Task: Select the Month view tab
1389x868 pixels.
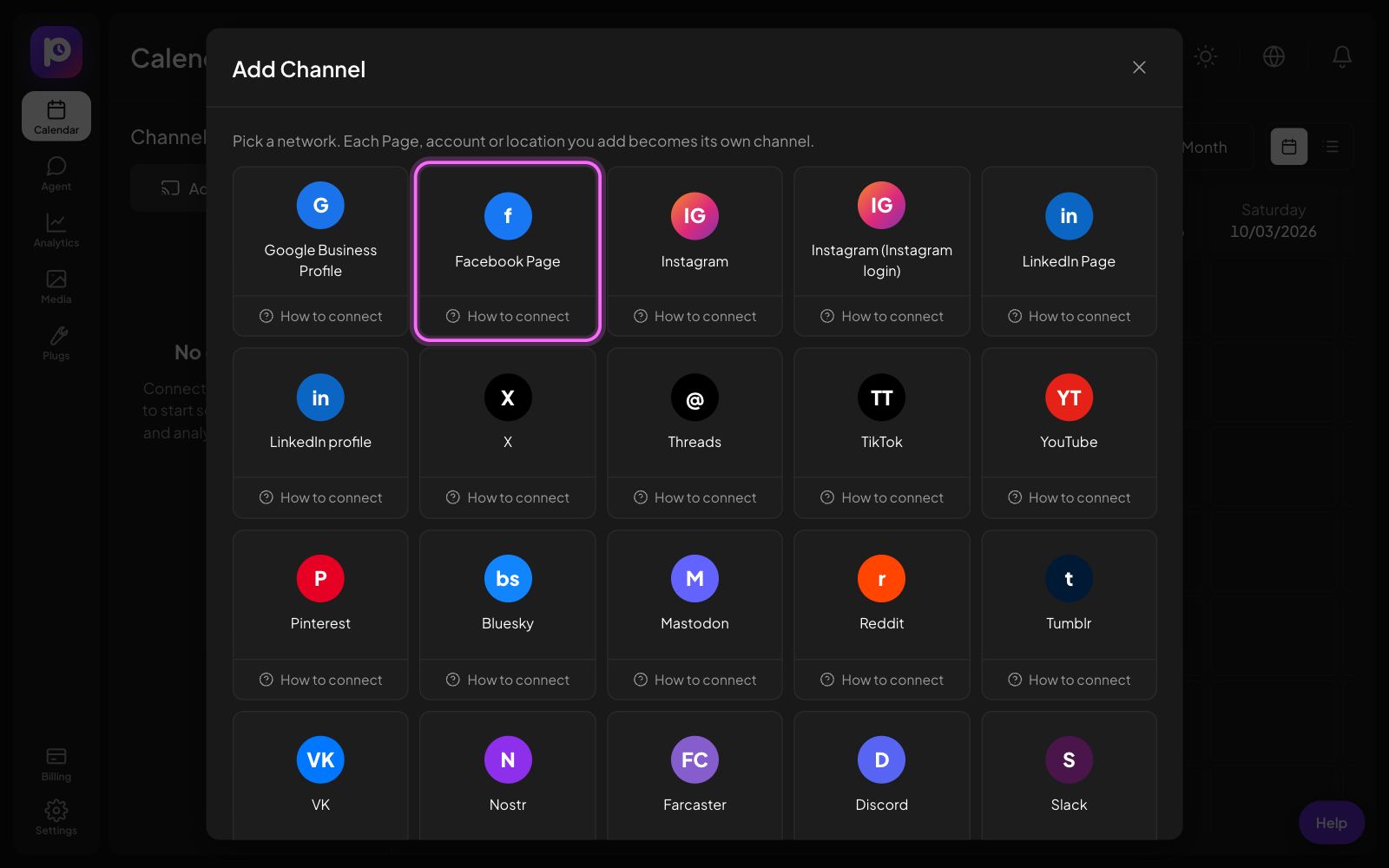Action: click(1205, 148)
